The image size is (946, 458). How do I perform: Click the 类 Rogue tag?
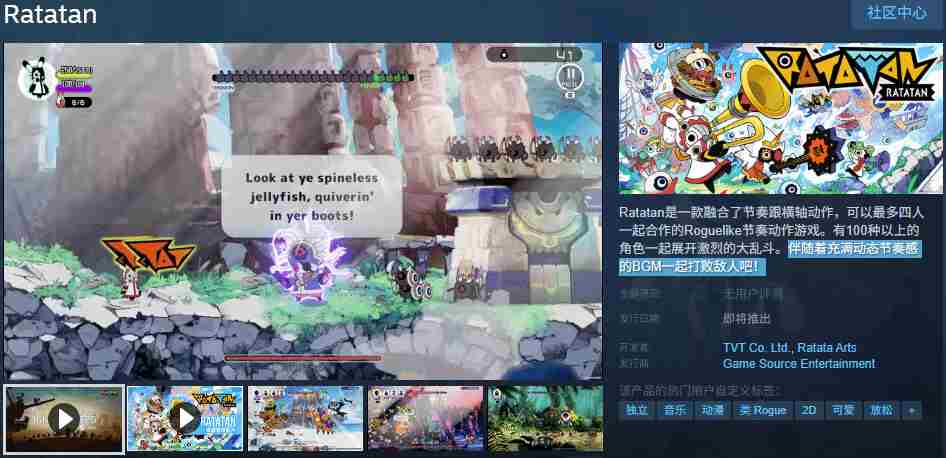762,410
